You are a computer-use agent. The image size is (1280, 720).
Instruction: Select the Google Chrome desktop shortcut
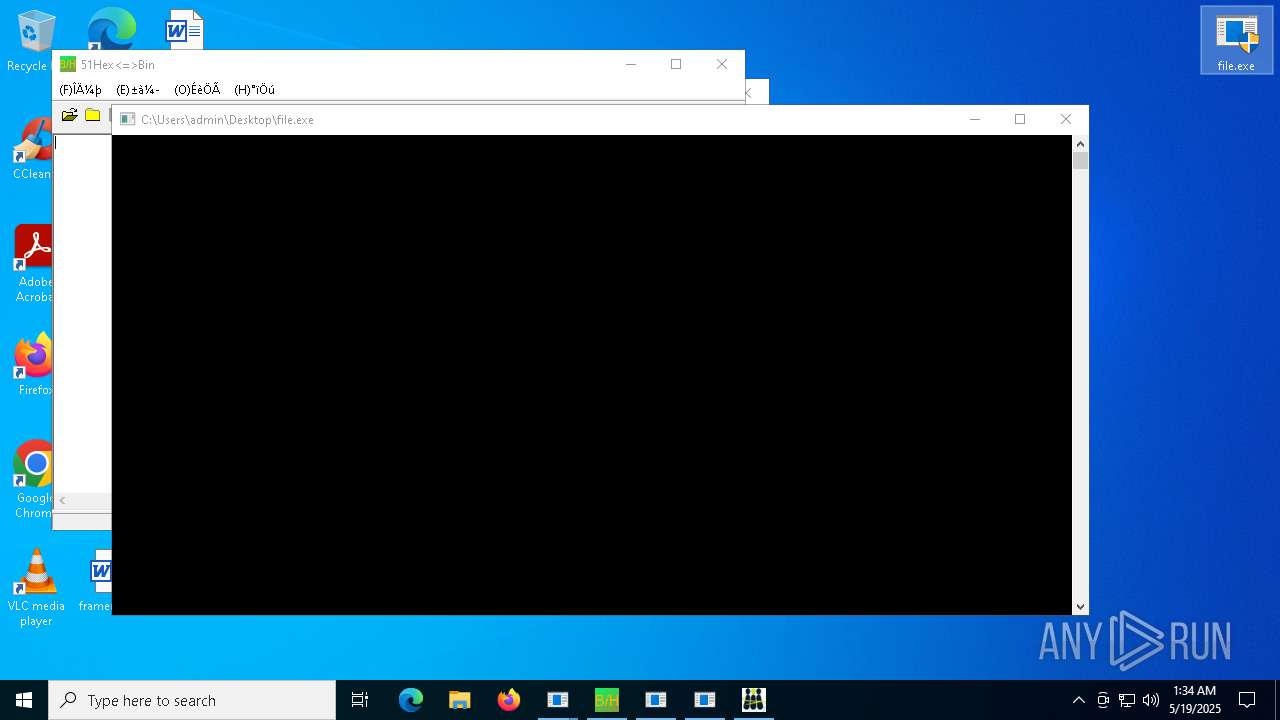[x=33, y=479]
